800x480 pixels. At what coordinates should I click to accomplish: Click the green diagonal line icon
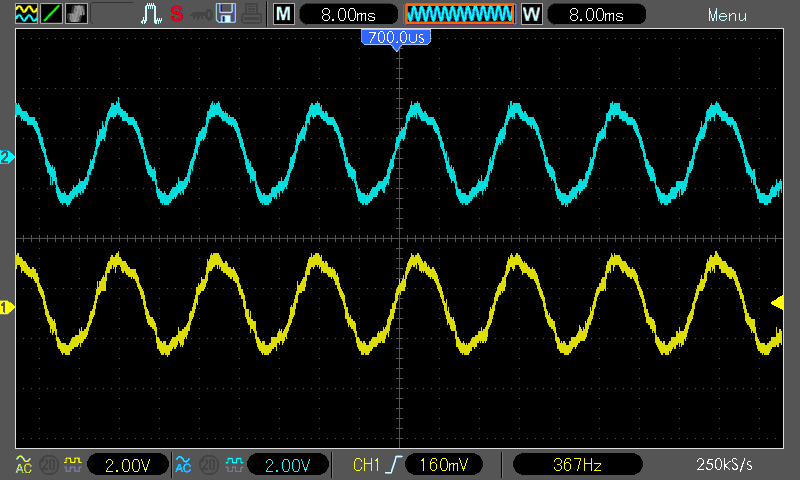pos(52,14)
